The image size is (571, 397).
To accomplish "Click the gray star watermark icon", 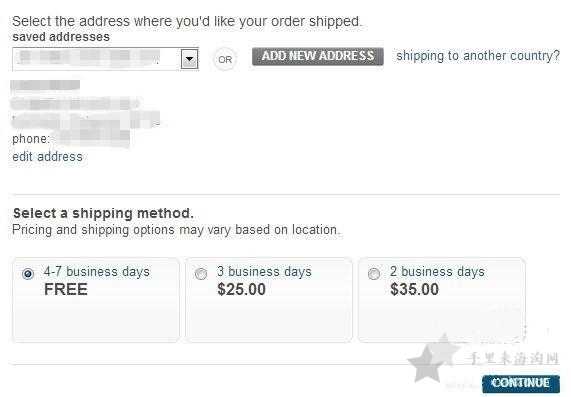I will 432,359.
